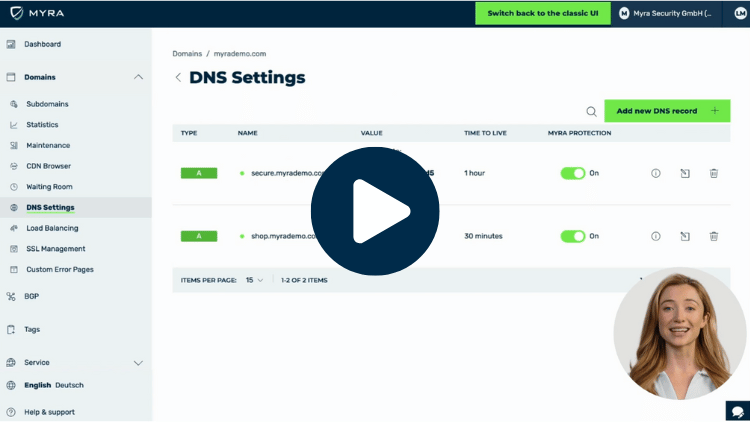Open Statistics in the sidebar
This screenshot has height=422, width=750.
pos(42,124)
